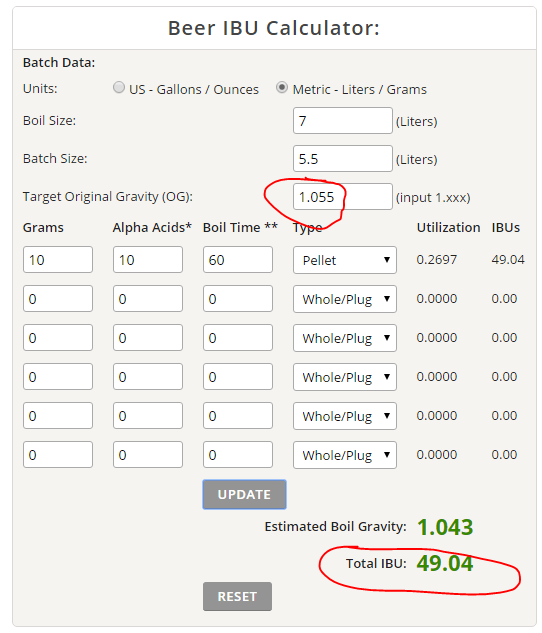Screen dimensions: 542x633
Task: Click the Boil Time field showing 60
Action: (238, 260)
